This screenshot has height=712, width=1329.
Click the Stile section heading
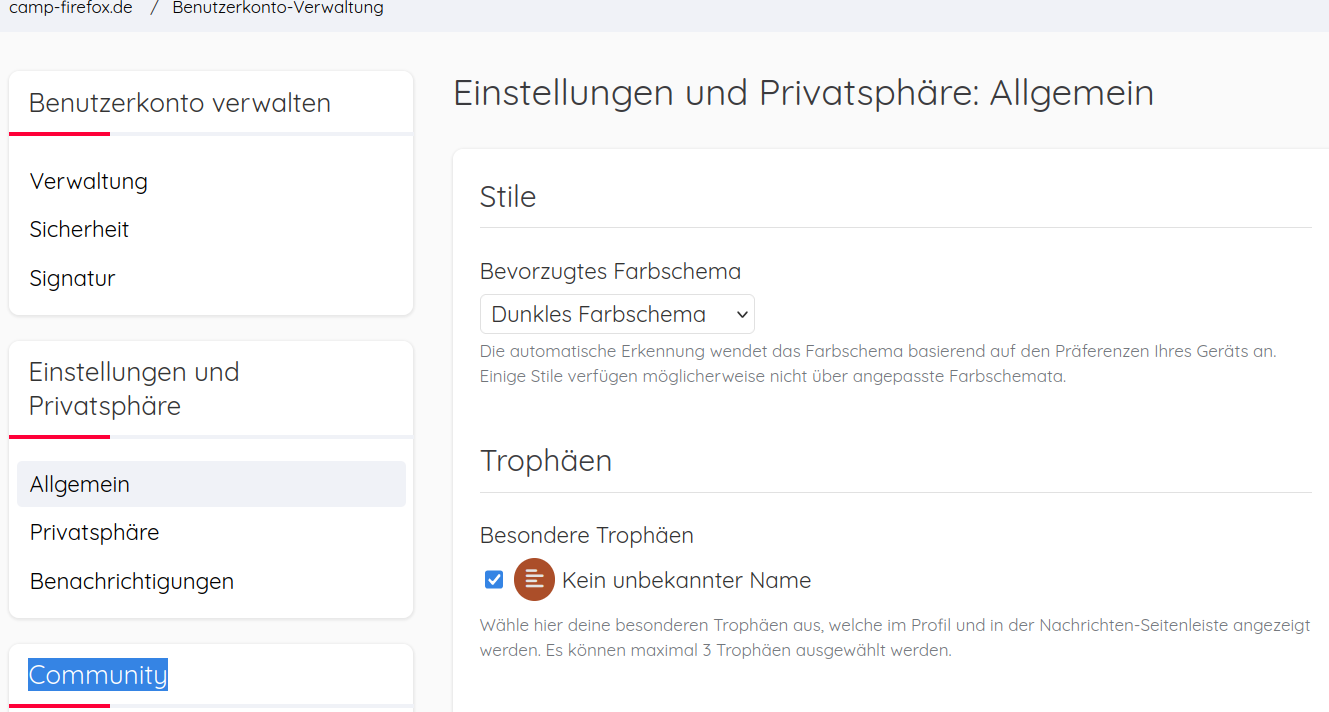click(x=508, y=196)
